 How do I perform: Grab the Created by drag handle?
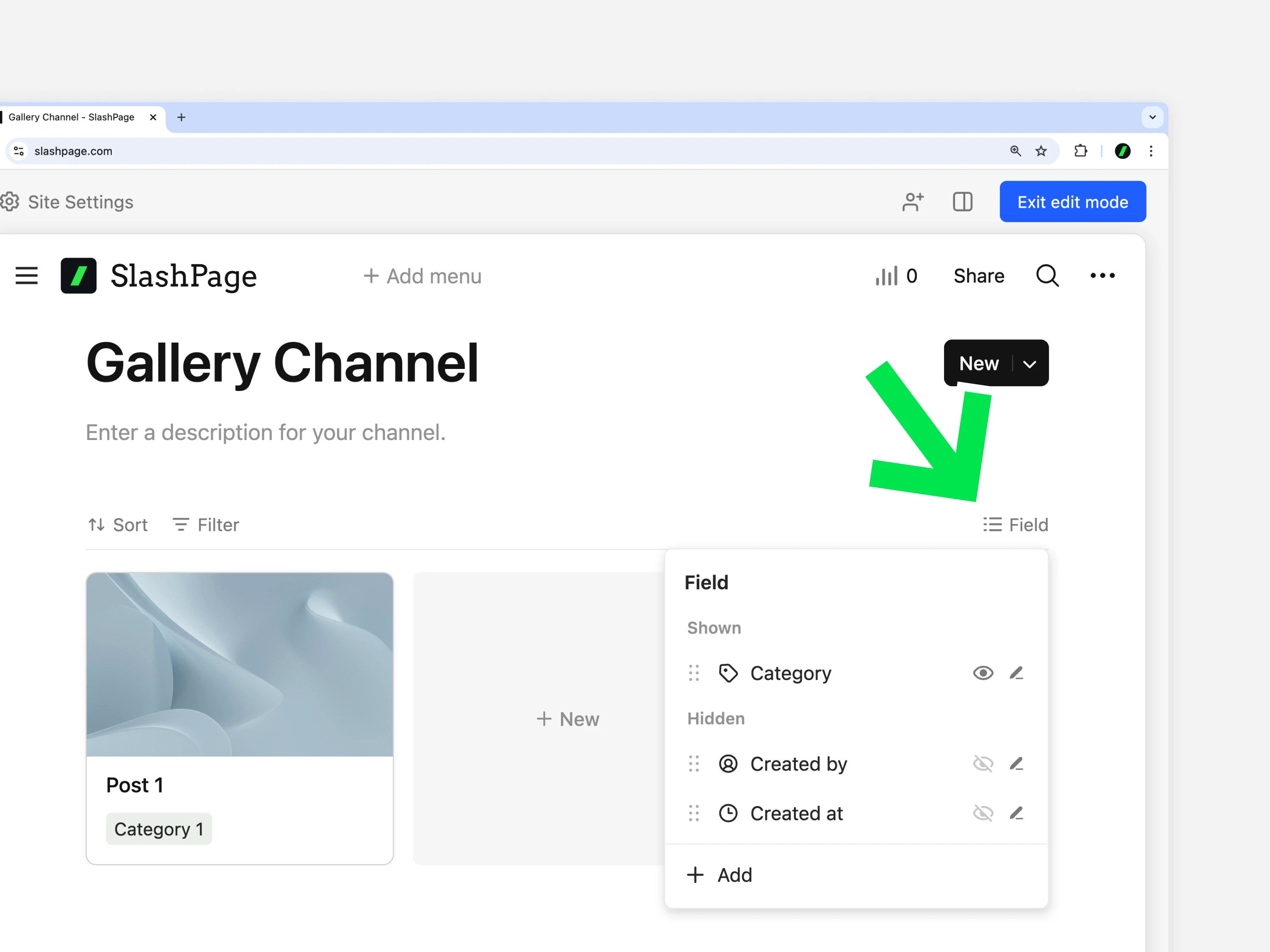pyautogui.click(x=694, y=764)
